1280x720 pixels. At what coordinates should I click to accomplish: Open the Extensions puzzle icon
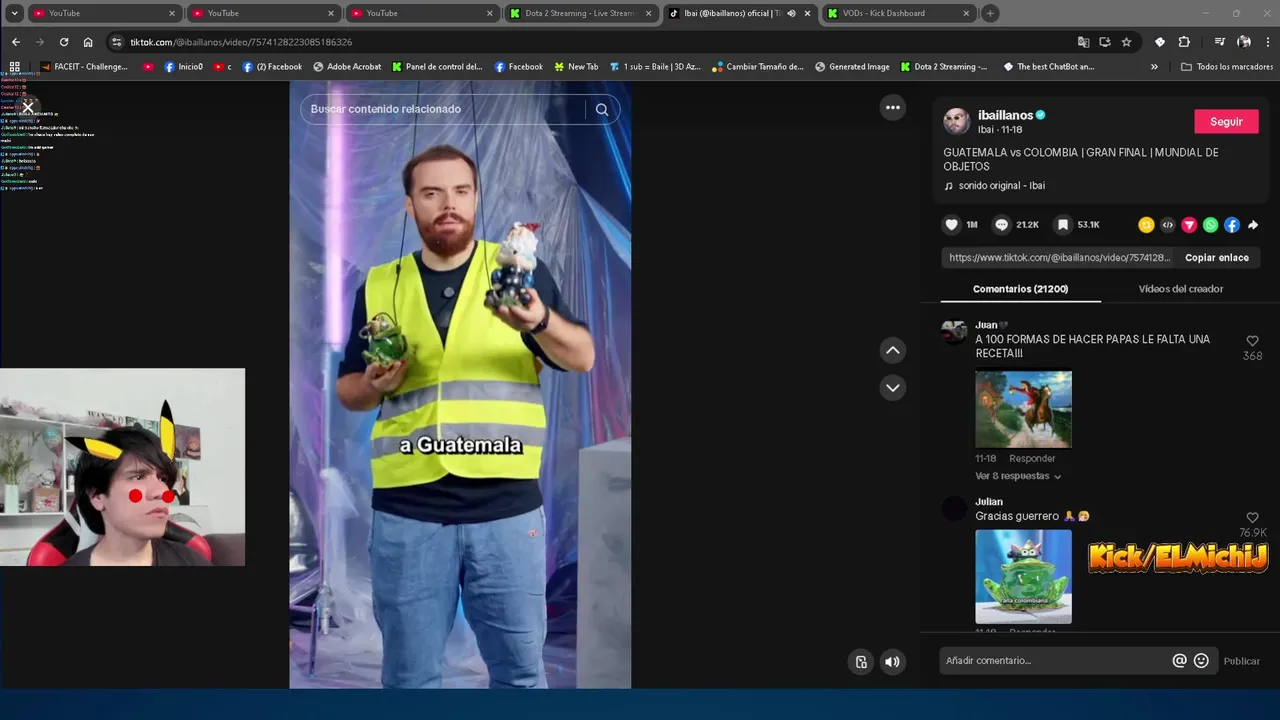click(x=1184, y=42)
